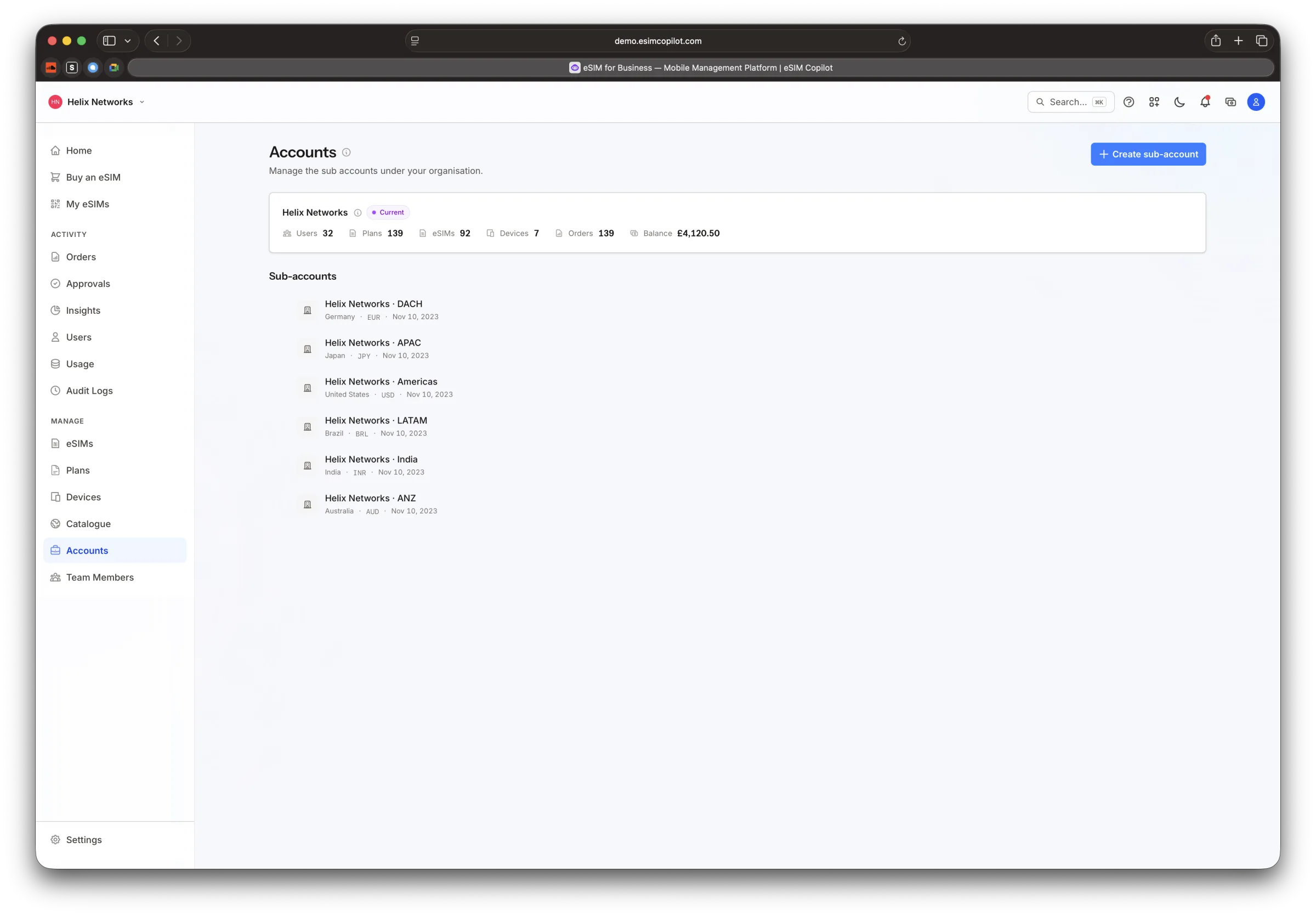The height and width of the screenshot is (916, 1316).
Task: Open Users in sidebar
Action: pos(115,337)
